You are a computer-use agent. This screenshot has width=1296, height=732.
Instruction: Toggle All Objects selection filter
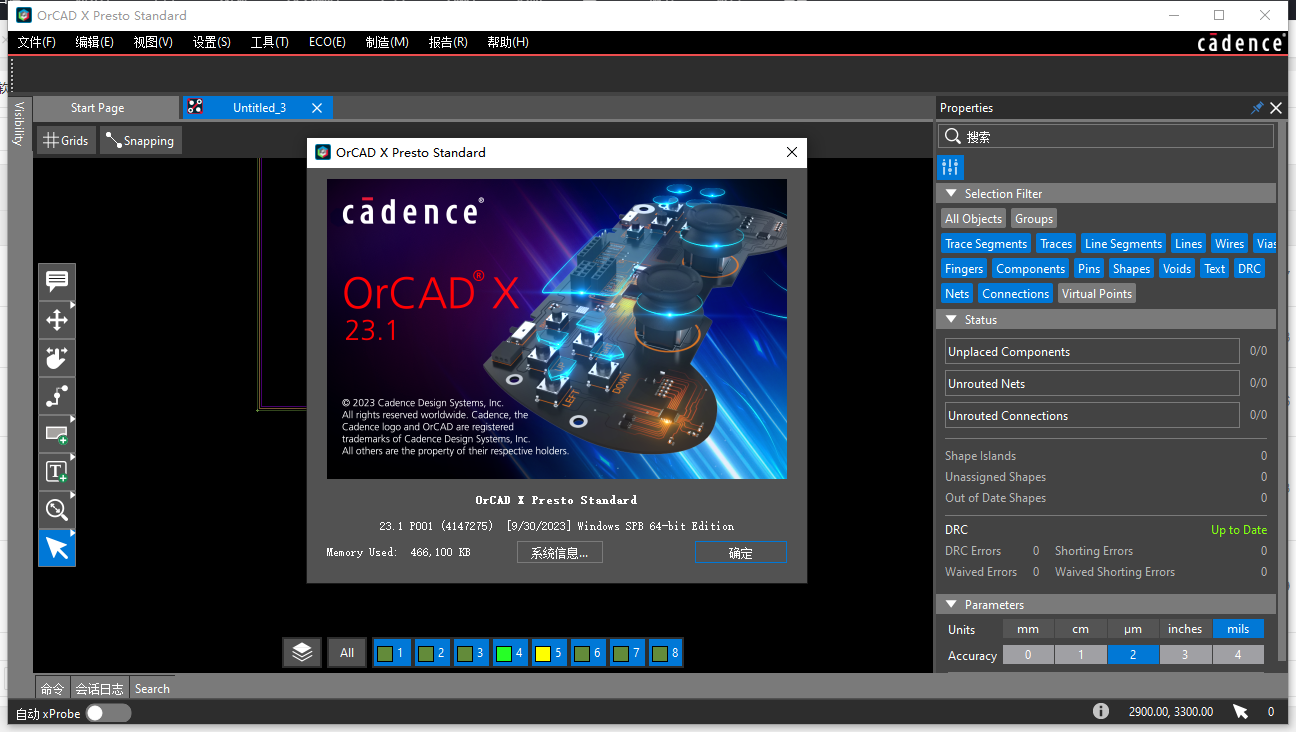[973, 219]
